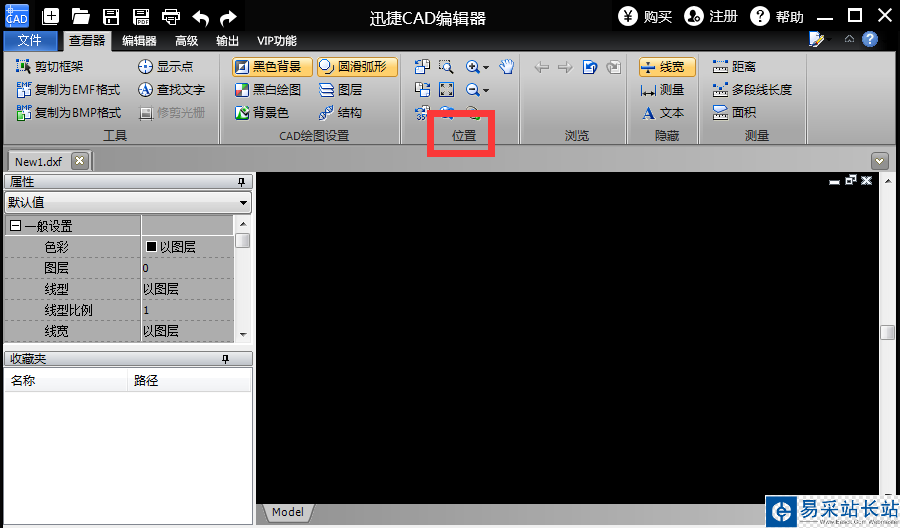Close the New1.dxf document tab
Screen dimensions: 900x528
pyautogui.click(x=80, y=161)
